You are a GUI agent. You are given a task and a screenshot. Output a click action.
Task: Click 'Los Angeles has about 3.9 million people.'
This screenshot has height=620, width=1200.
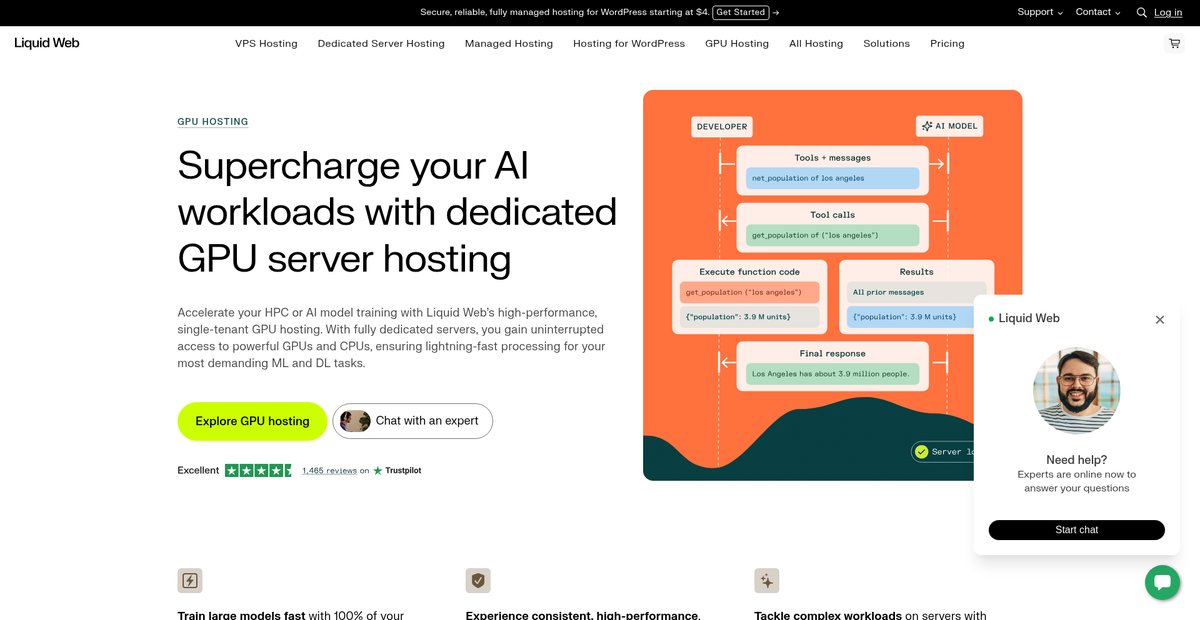pos(831,374)
